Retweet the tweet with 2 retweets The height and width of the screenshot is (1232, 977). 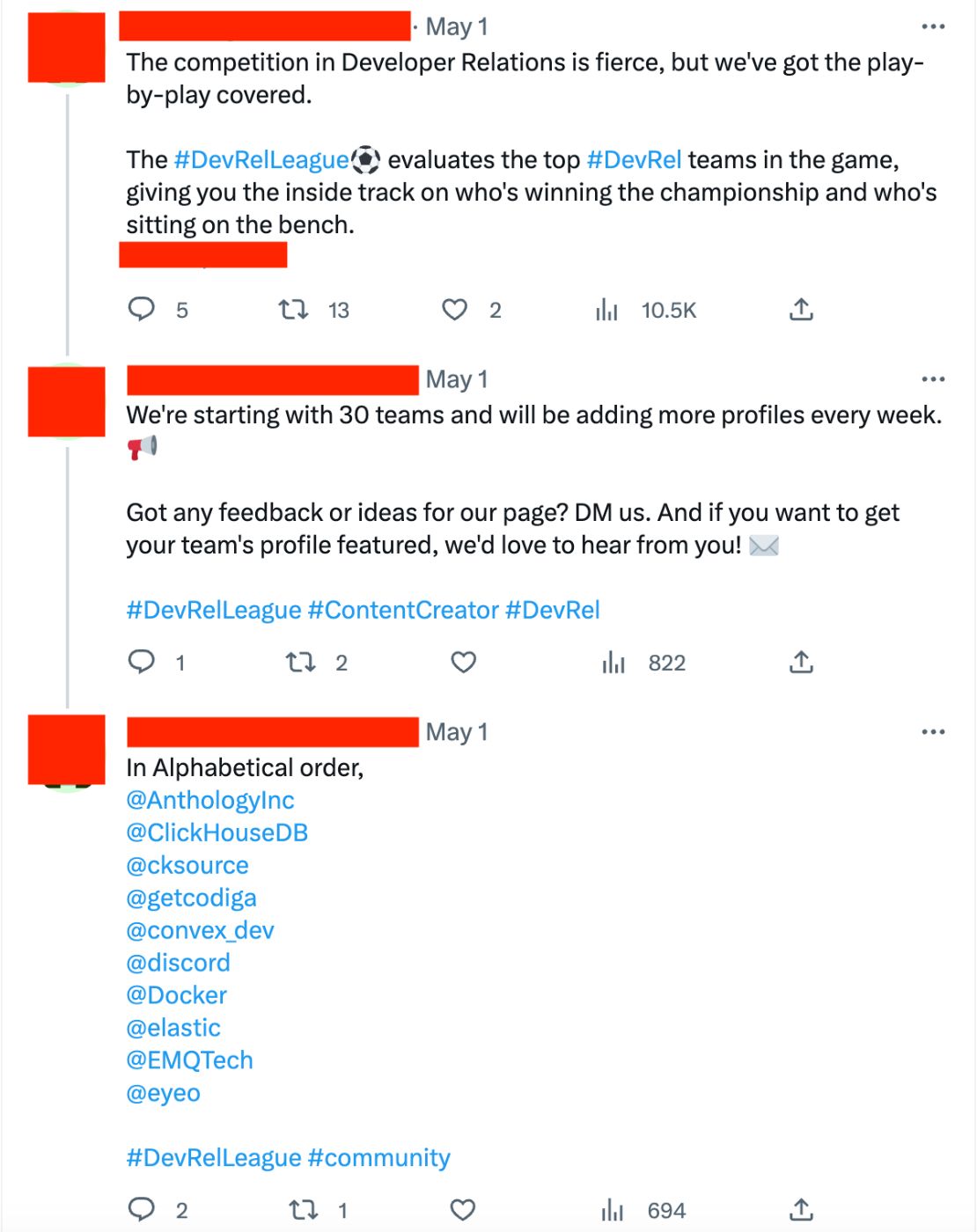(301, 662)
